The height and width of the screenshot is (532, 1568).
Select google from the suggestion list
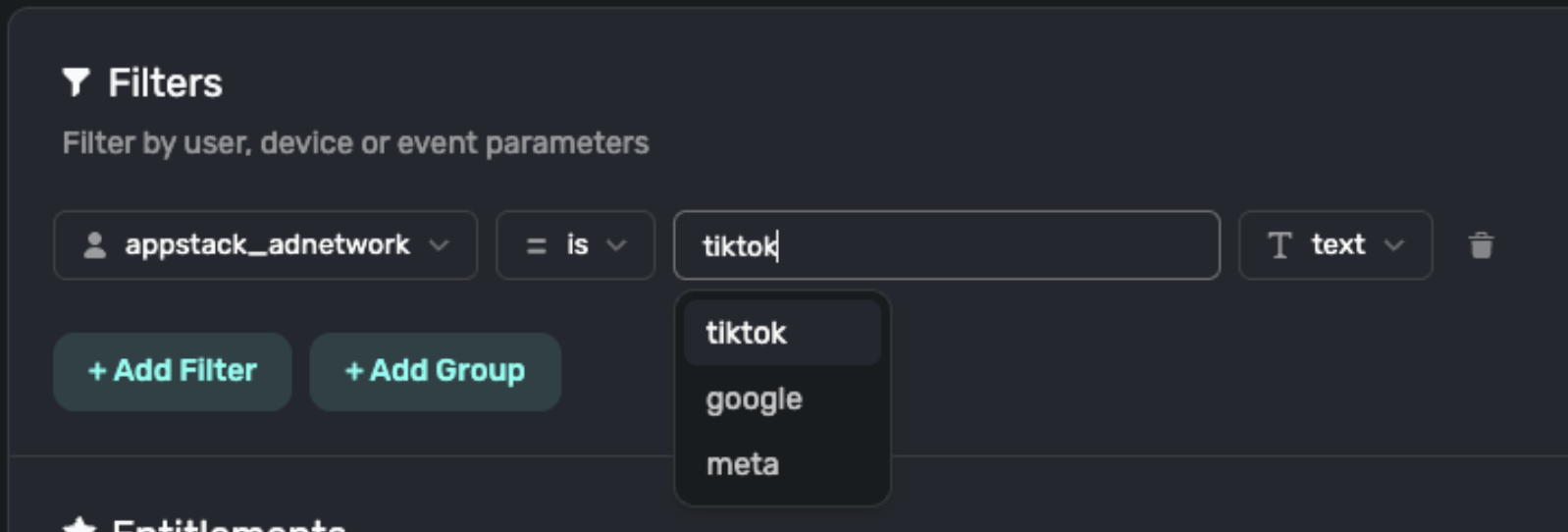782,399
